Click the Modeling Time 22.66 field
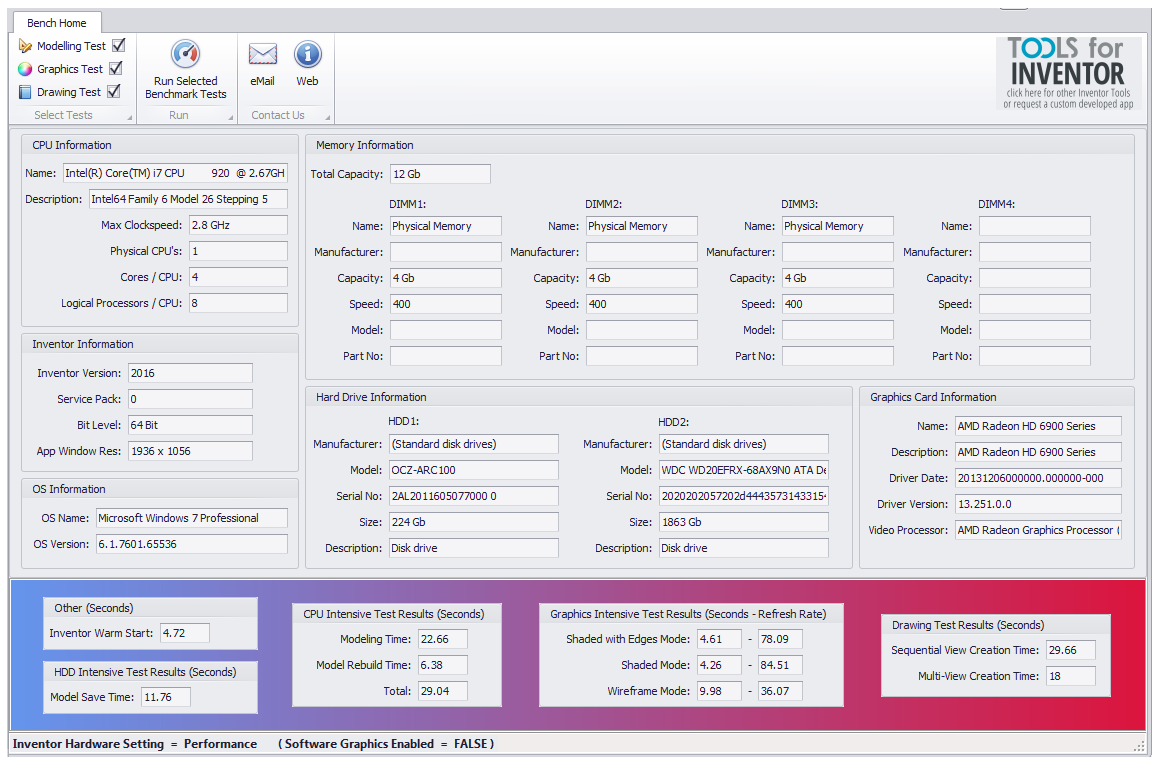 443,639
